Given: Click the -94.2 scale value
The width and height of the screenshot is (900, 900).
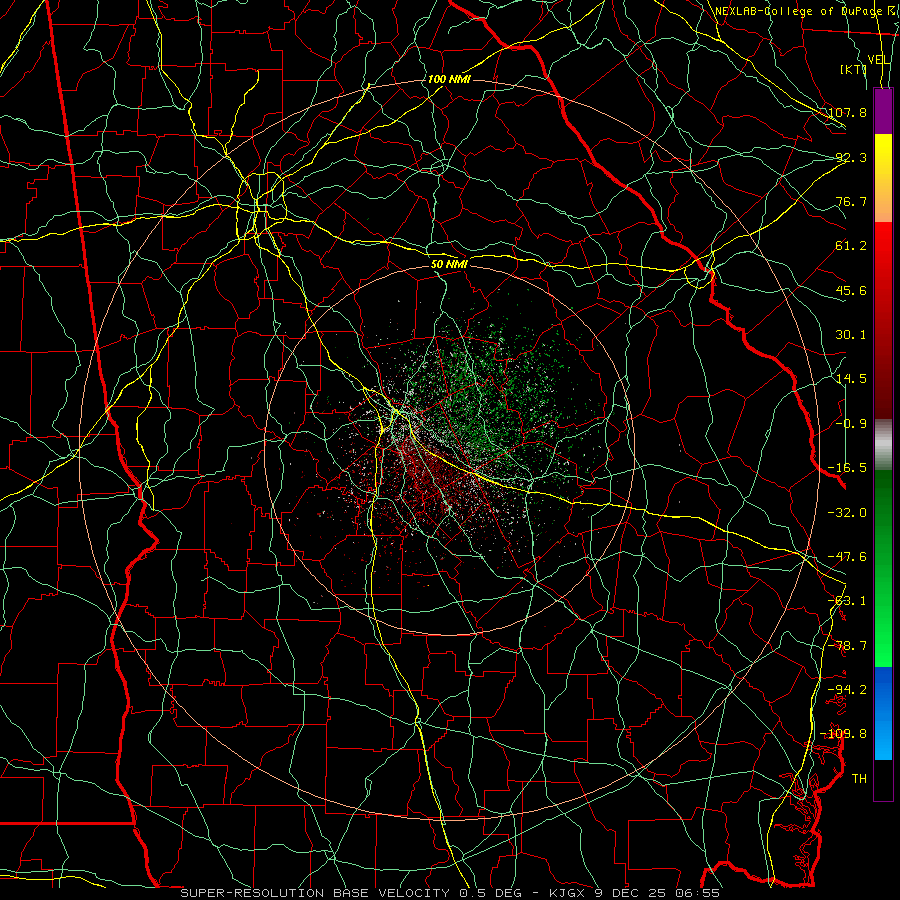Looking at the screenshot, I should tap(847, 690).
